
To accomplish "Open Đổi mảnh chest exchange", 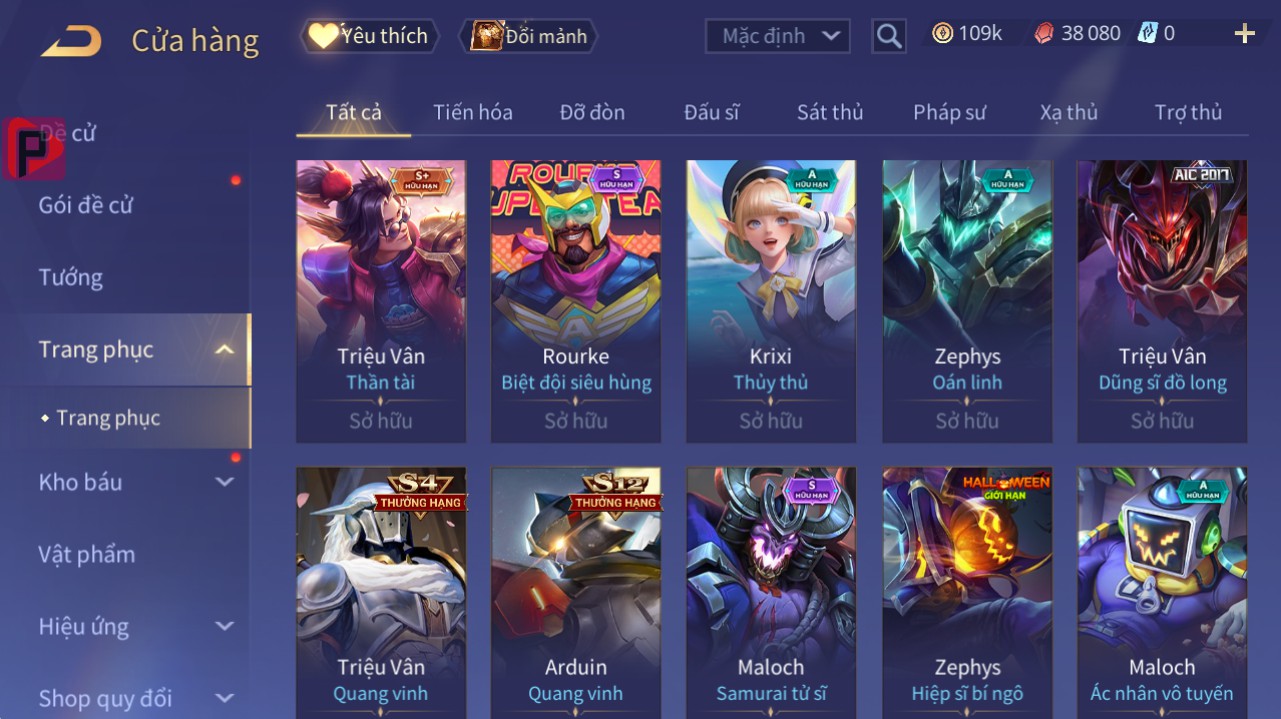I will 528,36.
